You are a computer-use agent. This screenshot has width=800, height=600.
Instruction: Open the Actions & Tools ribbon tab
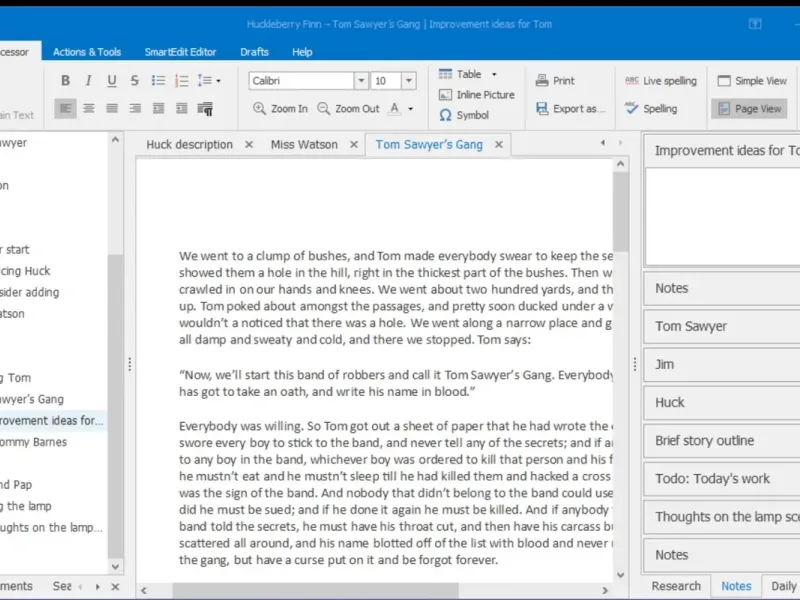[87, 52]
